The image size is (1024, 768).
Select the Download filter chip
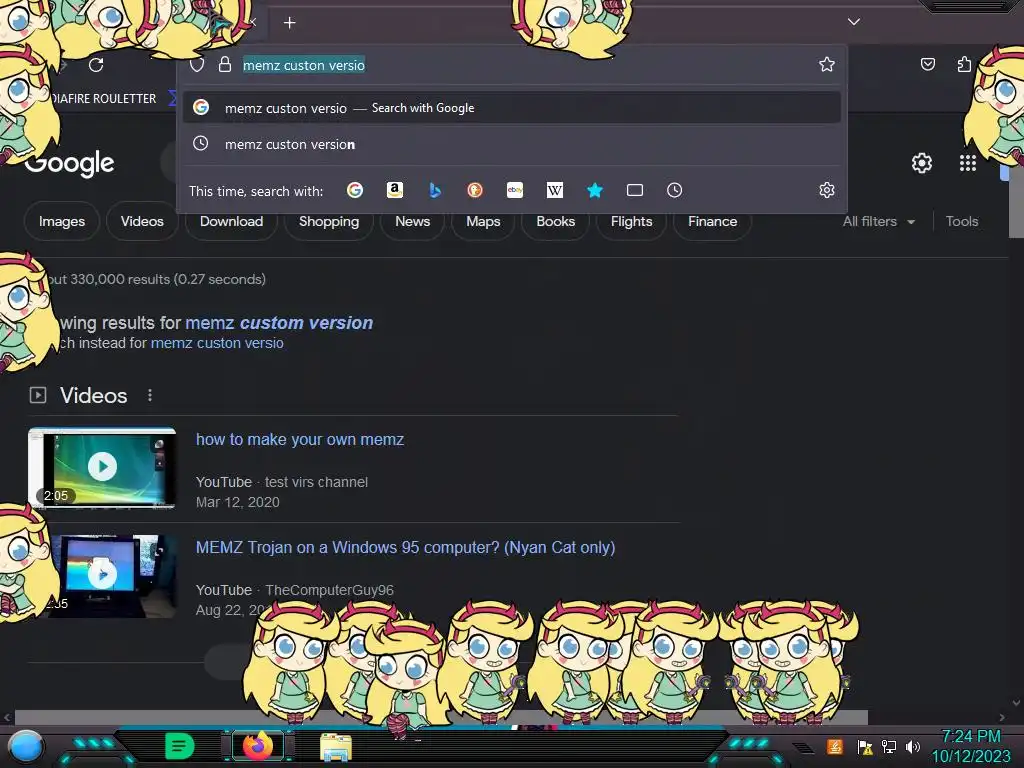[x=231, y=221]
